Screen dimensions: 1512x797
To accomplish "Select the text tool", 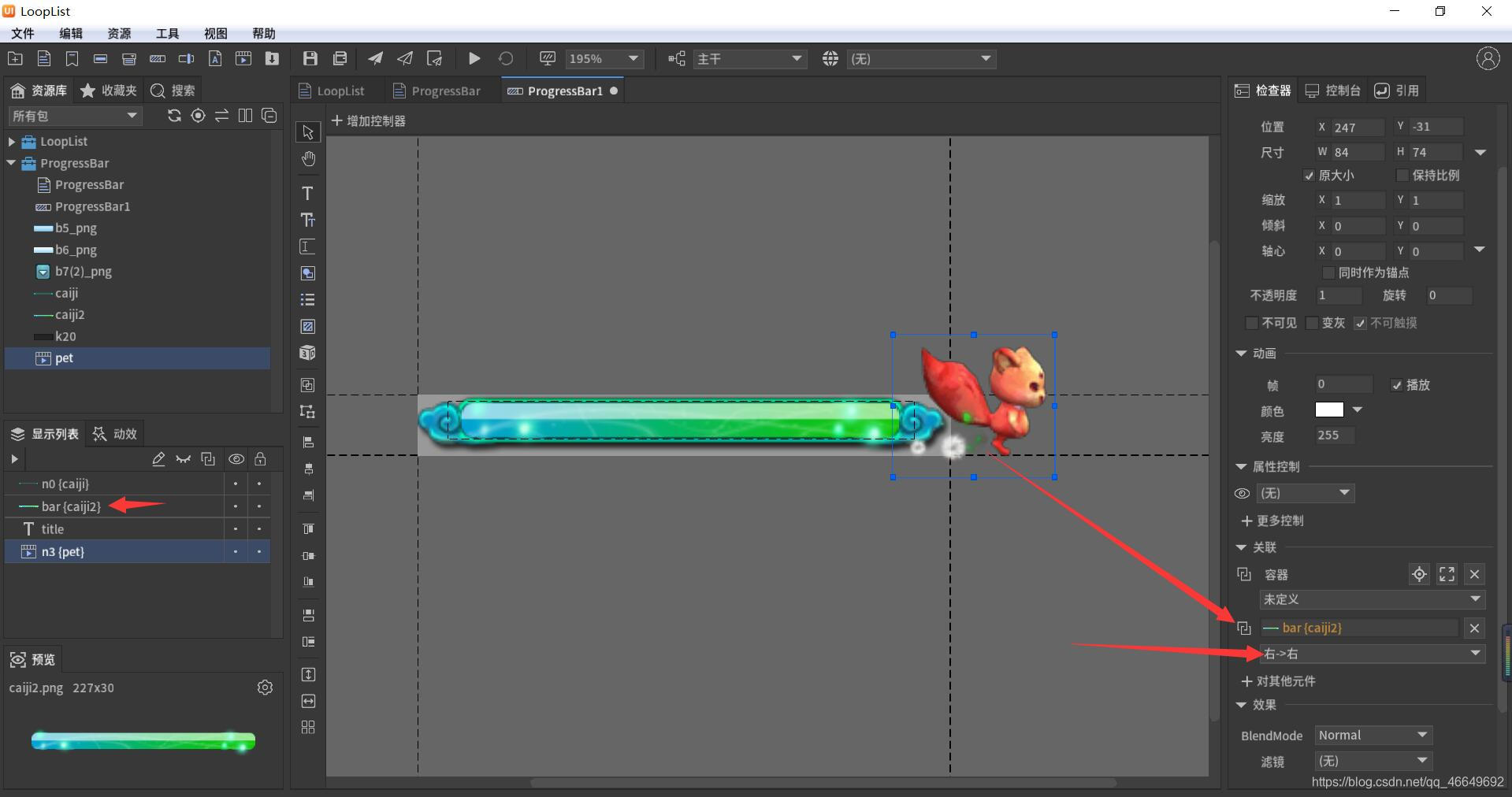I will (x=308, y=194).
